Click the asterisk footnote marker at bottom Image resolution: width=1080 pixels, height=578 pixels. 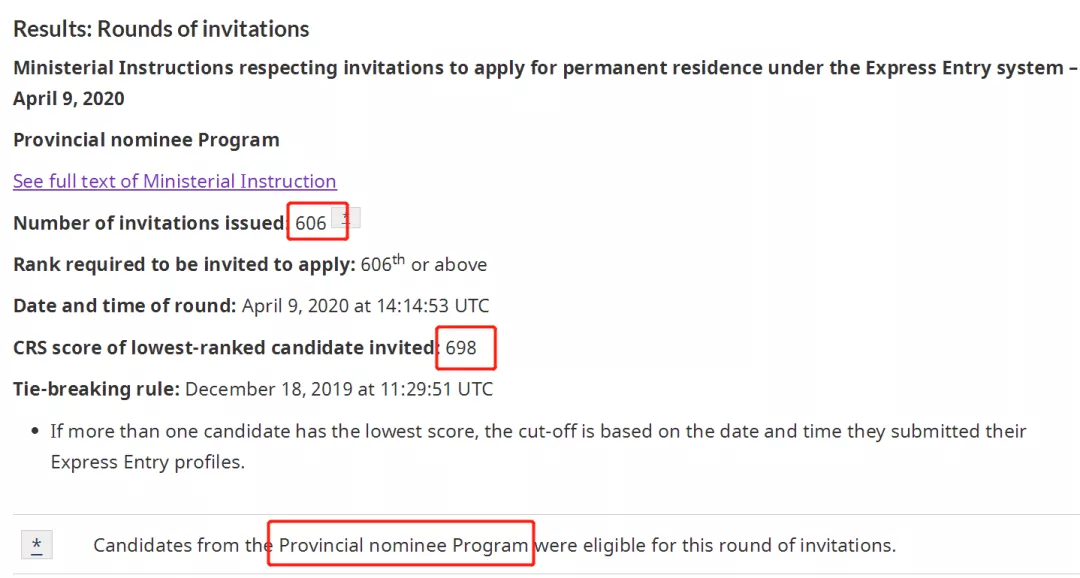[x=37, y=545]
